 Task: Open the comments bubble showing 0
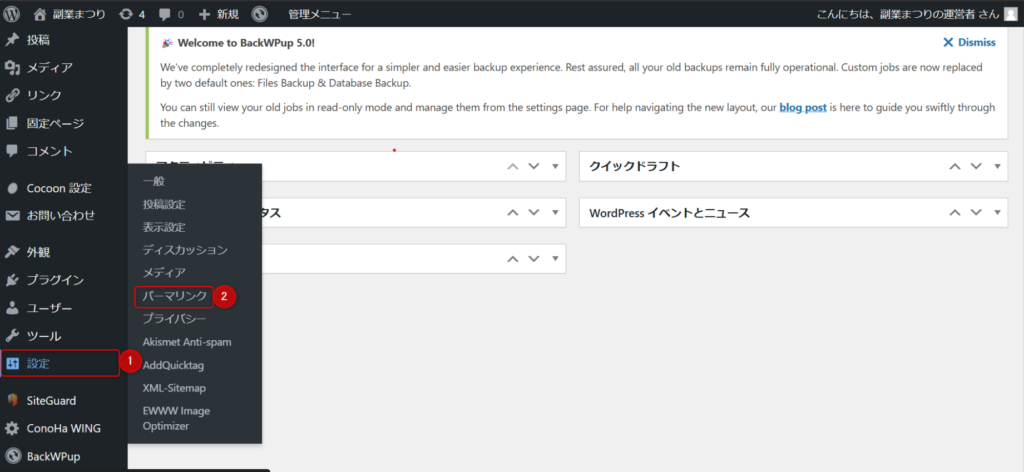pos(171,14)
